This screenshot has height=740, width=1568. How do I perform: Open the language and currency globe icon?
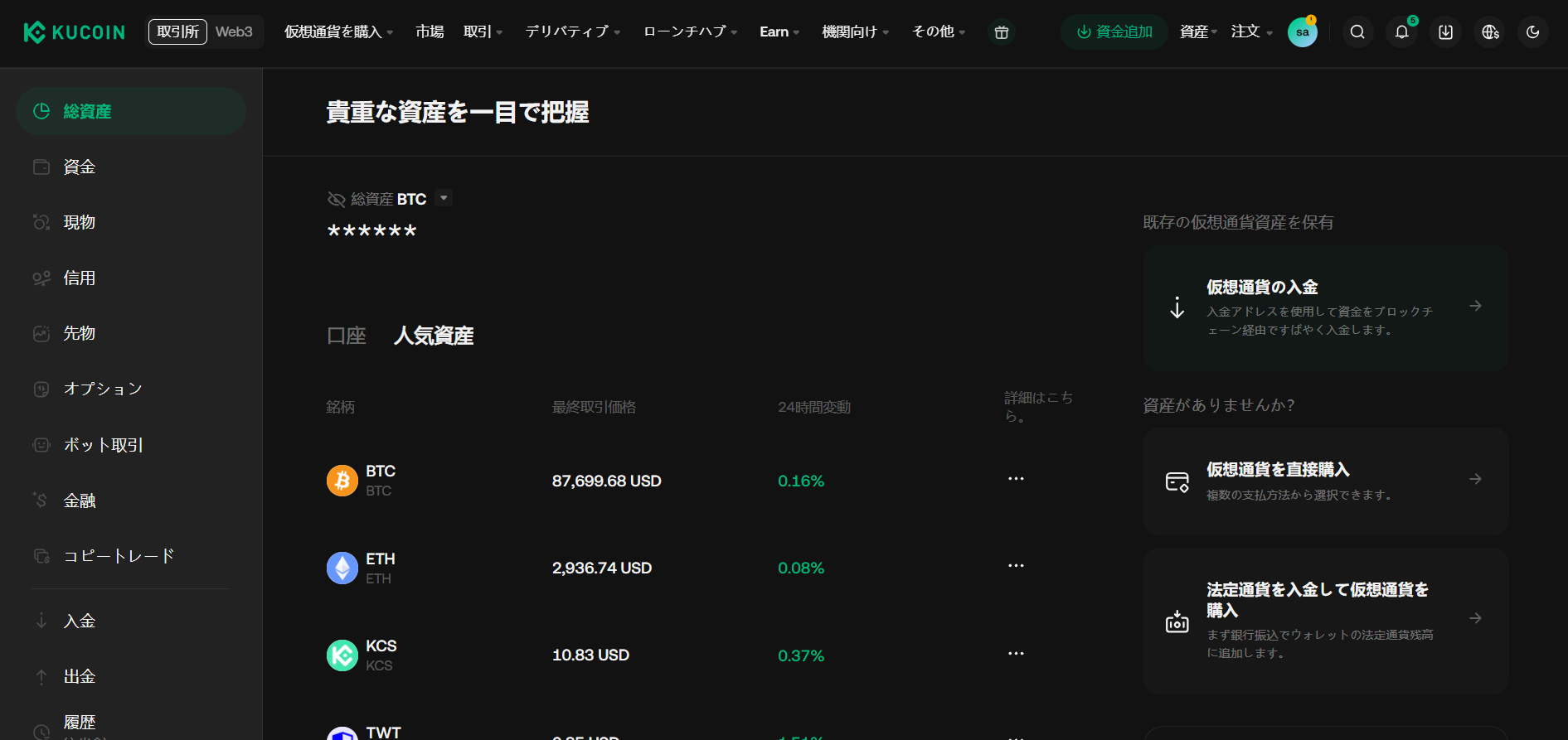coord(1490,32)
